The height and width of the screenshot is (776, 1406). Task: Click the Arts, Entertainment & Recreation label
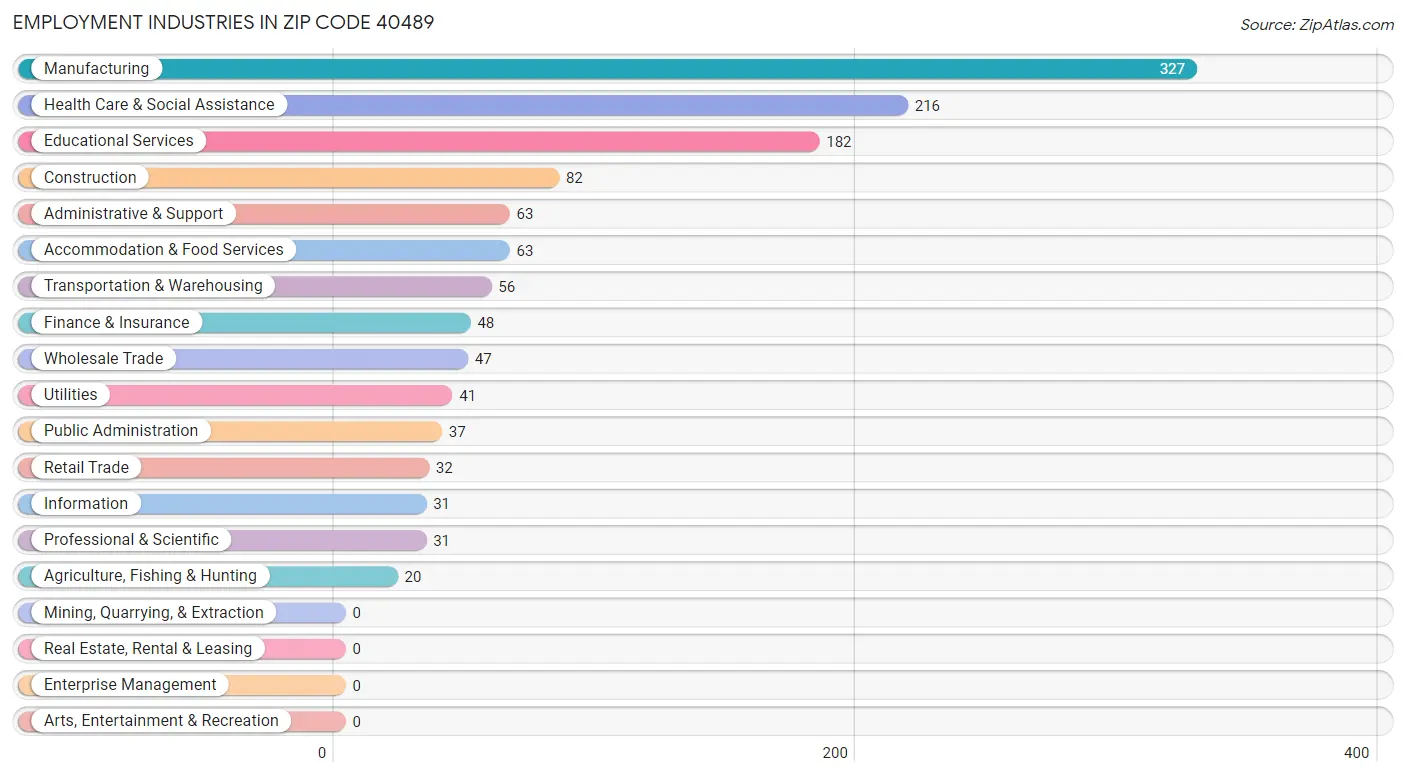[x=161, y=721]
